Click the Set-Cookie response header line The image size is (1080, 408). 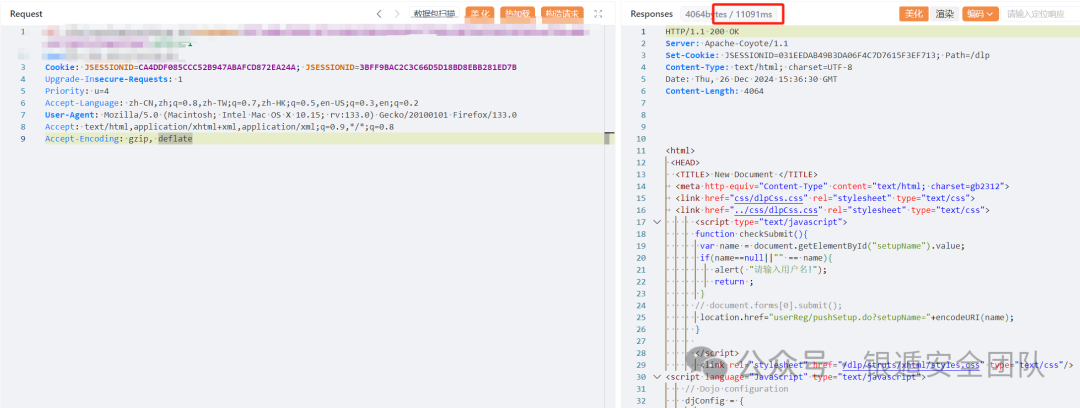(x=827, y=55)
